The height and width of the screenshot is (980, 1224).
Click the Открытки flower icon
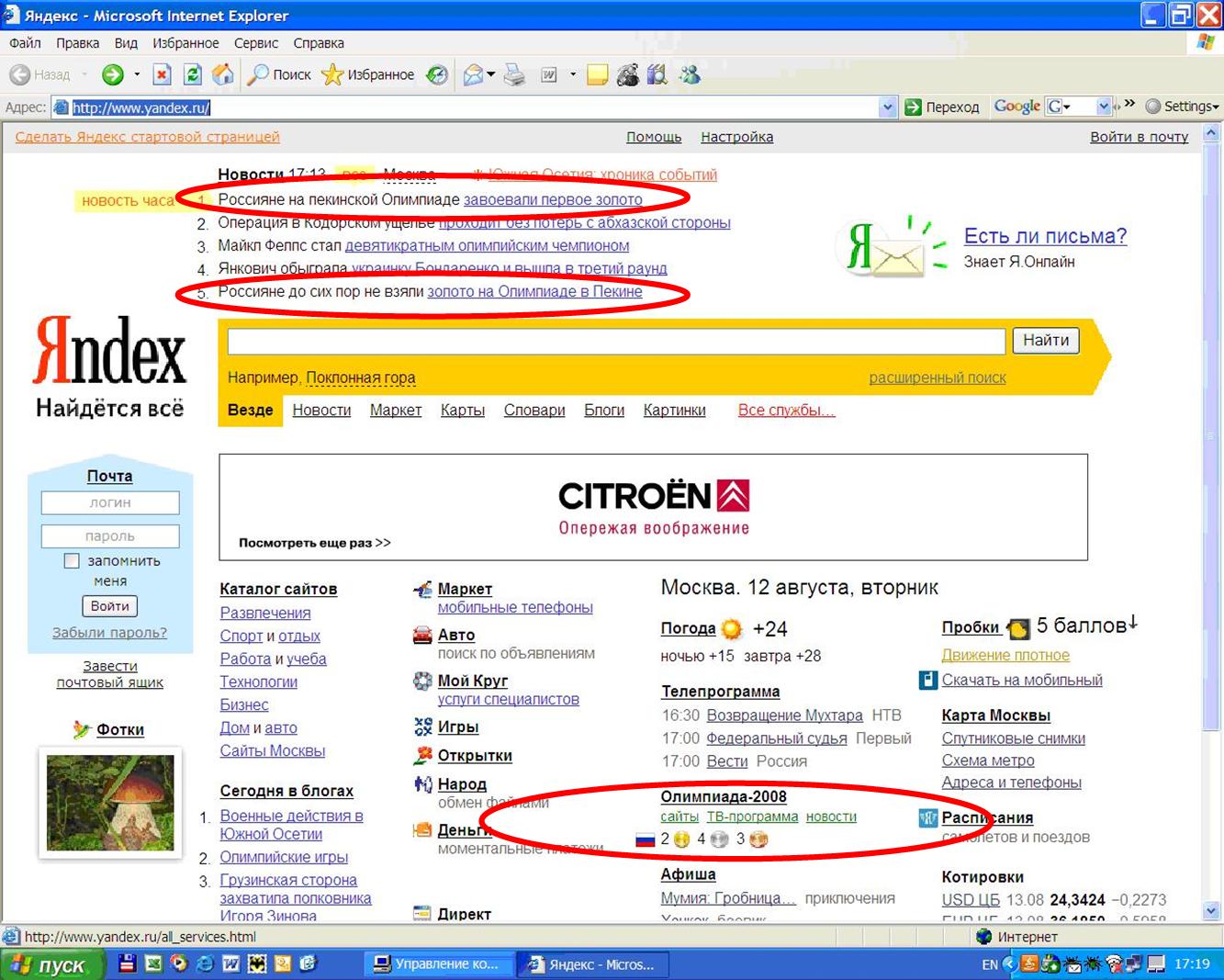tap(422, 755)
